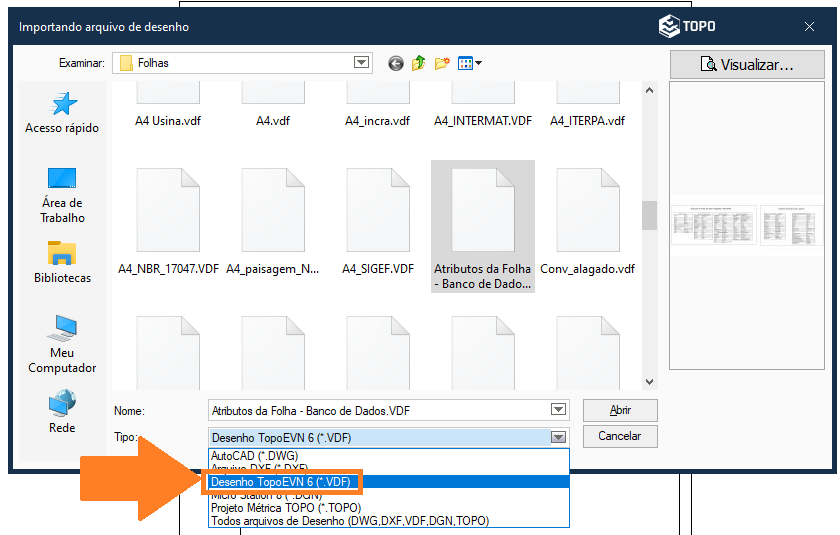The height and width of the screenshot is (535, 840).
Task: Click the Visualizar preview button
Action: [x=748, y=64]
